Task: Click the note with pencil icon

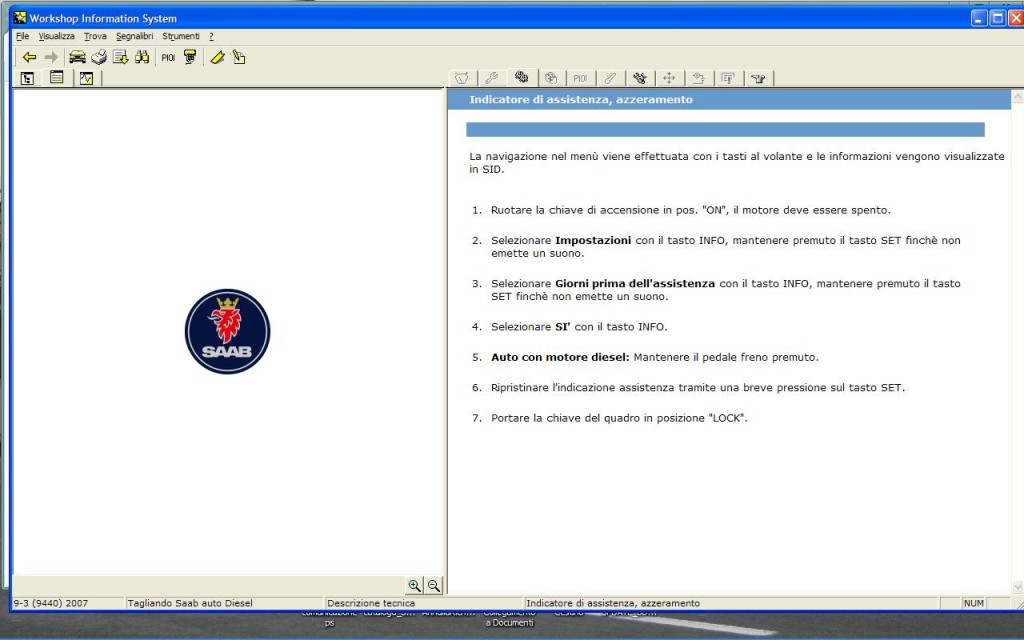Action: point(238,57)
